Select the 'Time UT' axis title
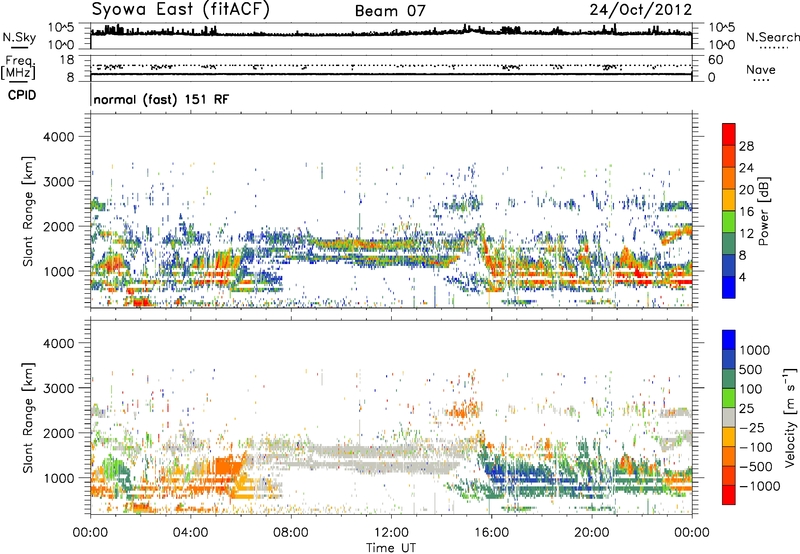Viewport: 800px width, 554px height. click(x=391, y=548)
